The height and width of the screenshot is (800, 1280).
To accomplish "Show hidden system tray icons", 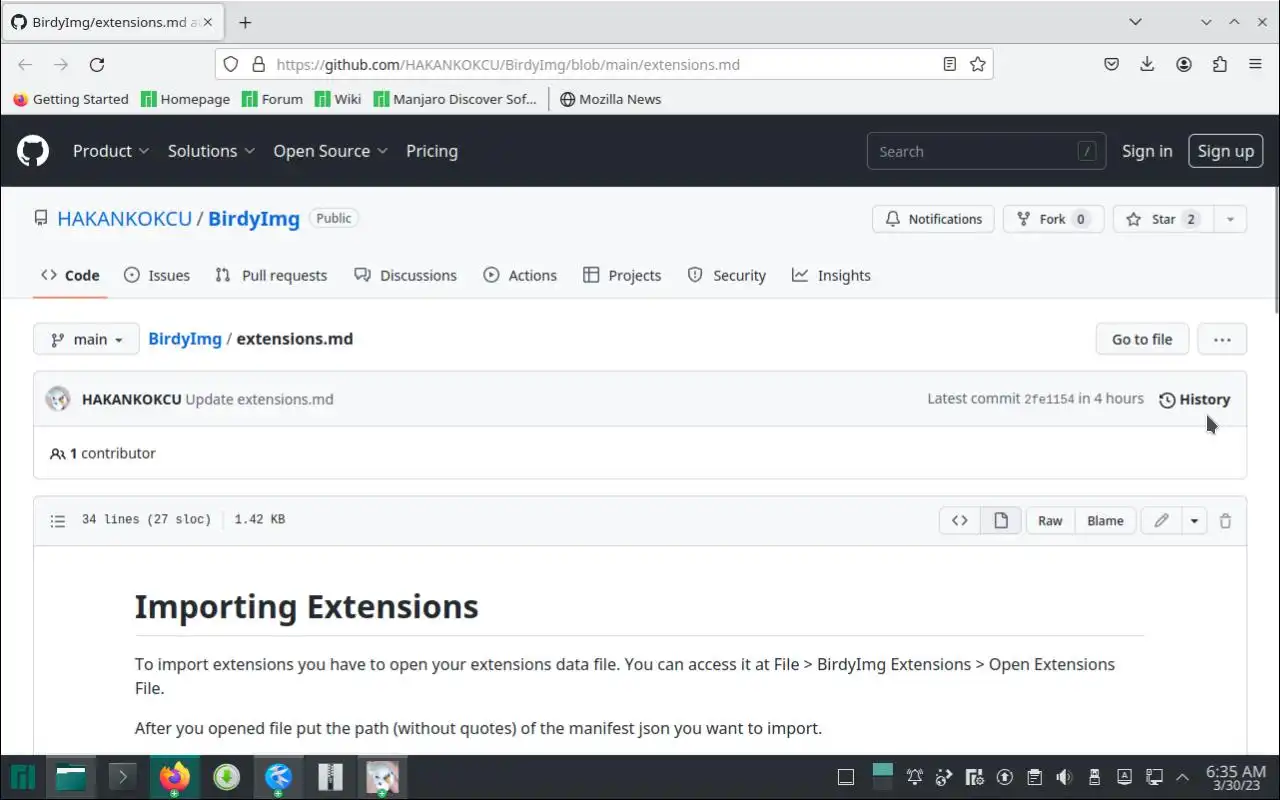I will click(1183, 777).
